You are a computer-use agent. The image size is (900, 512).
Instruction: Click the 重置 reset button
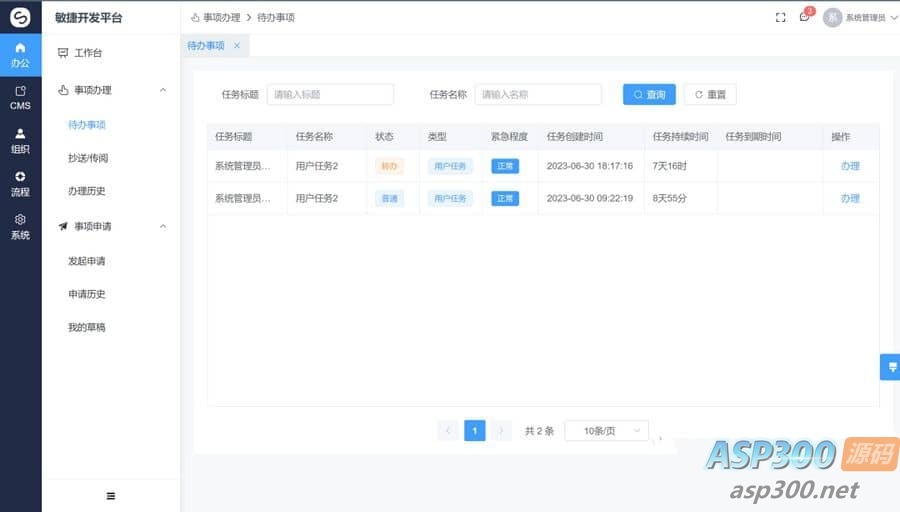[710, 94]
